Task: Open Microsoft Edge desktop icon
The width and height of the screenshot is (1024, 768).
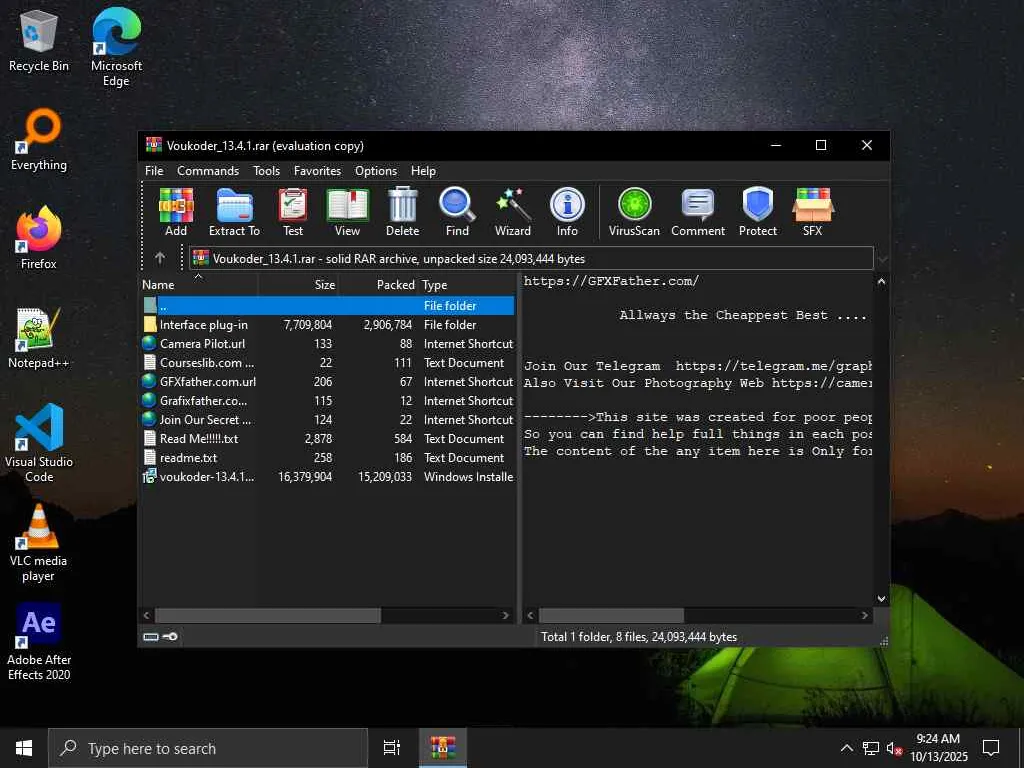Action: click(x=116, y=47)
